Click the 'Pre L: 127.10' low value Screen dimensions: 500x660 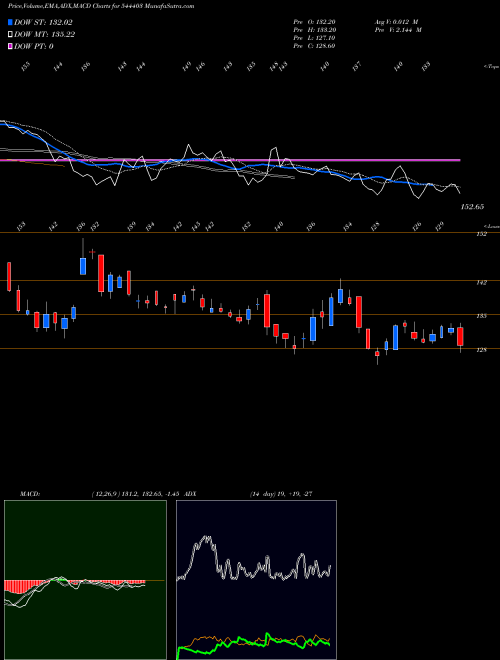tap(314, 37)
